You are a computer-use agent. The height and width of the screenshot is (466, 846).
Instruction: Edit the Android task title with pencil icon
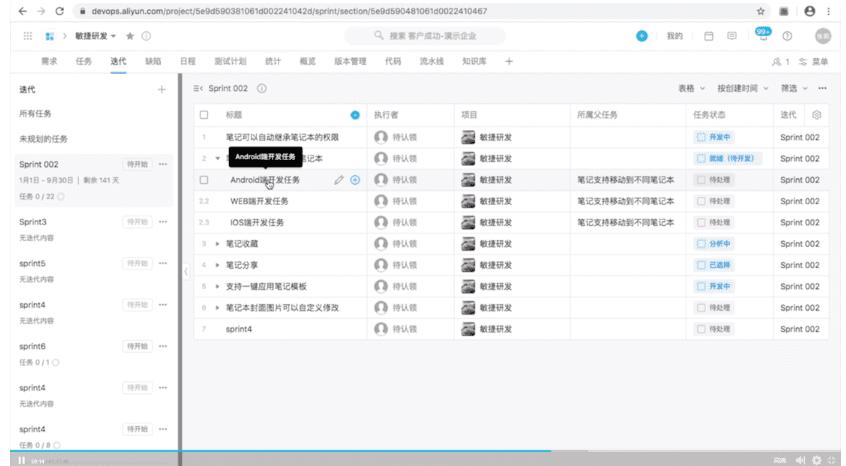pos(339,180)
